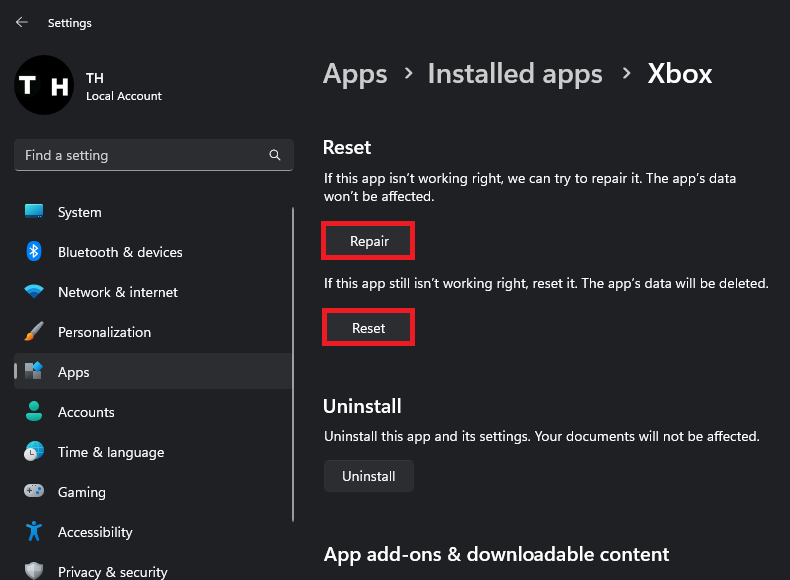Open the Apps sidebar section
790x580 pixels.
pos(74,372)
